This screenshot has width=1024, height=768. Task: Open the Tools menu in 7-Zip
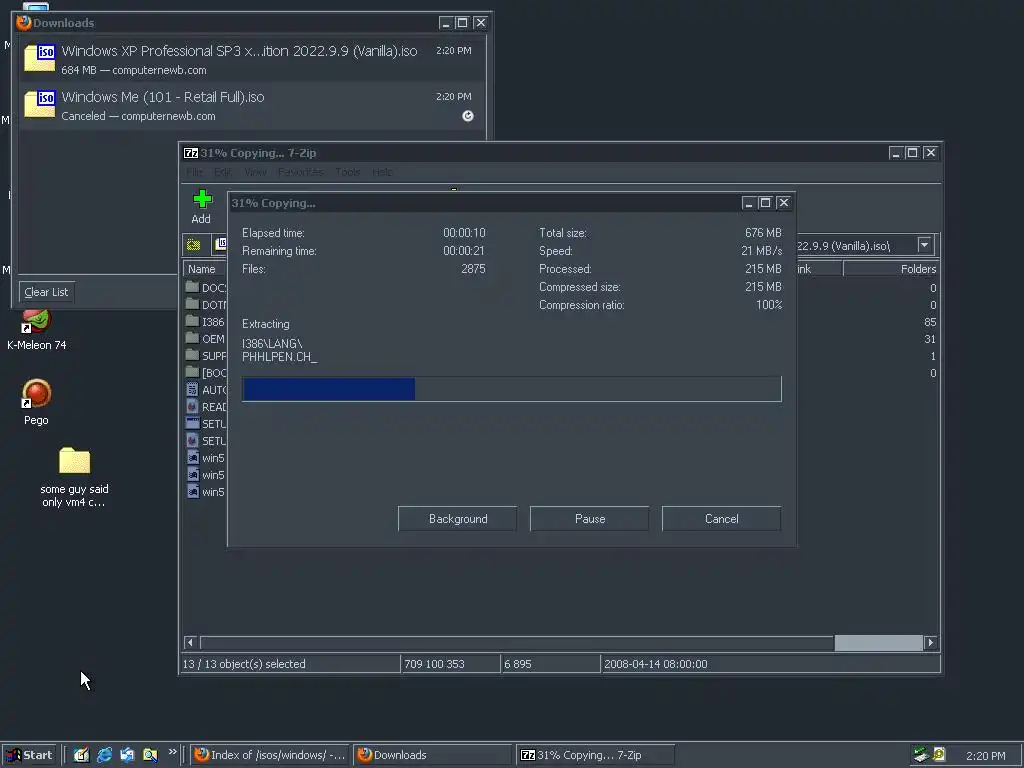coord(347,172)
